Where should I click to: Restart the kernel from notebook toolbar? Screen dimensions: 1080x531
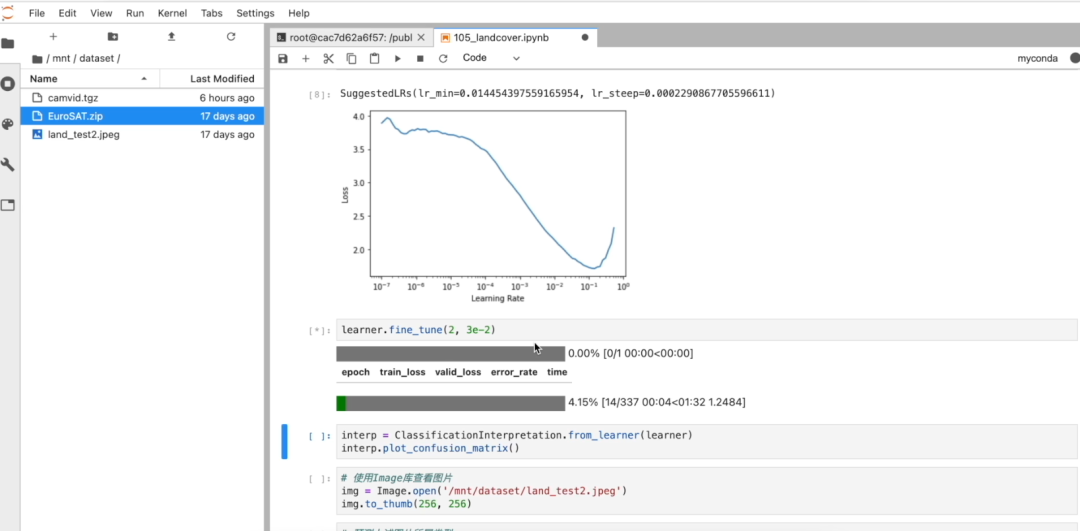(x=443, y=59)
